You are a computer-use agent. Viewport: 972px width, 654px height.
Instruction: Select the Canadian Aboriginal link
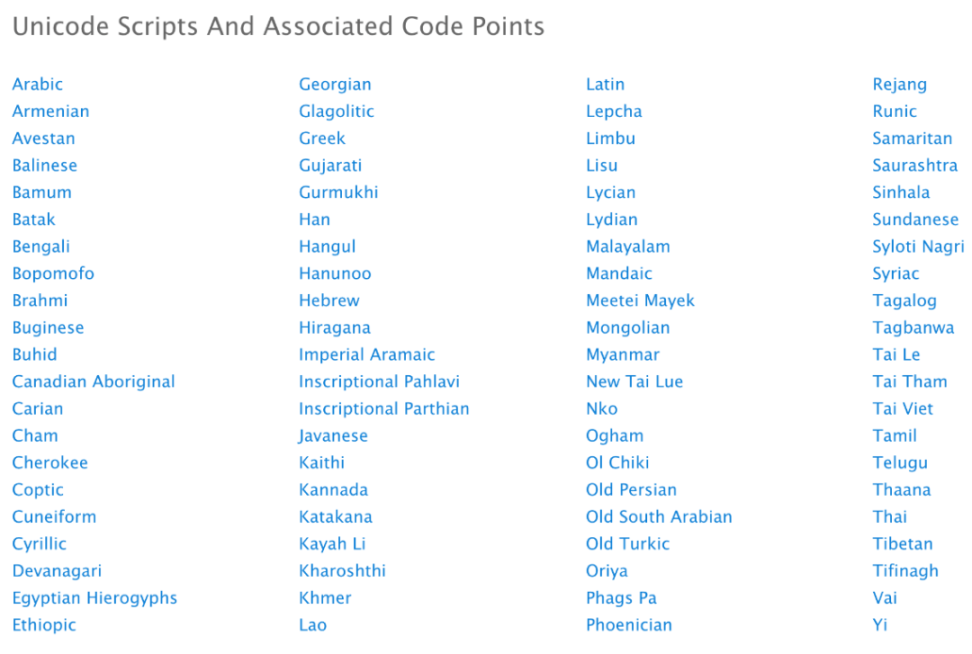(94, 382)
